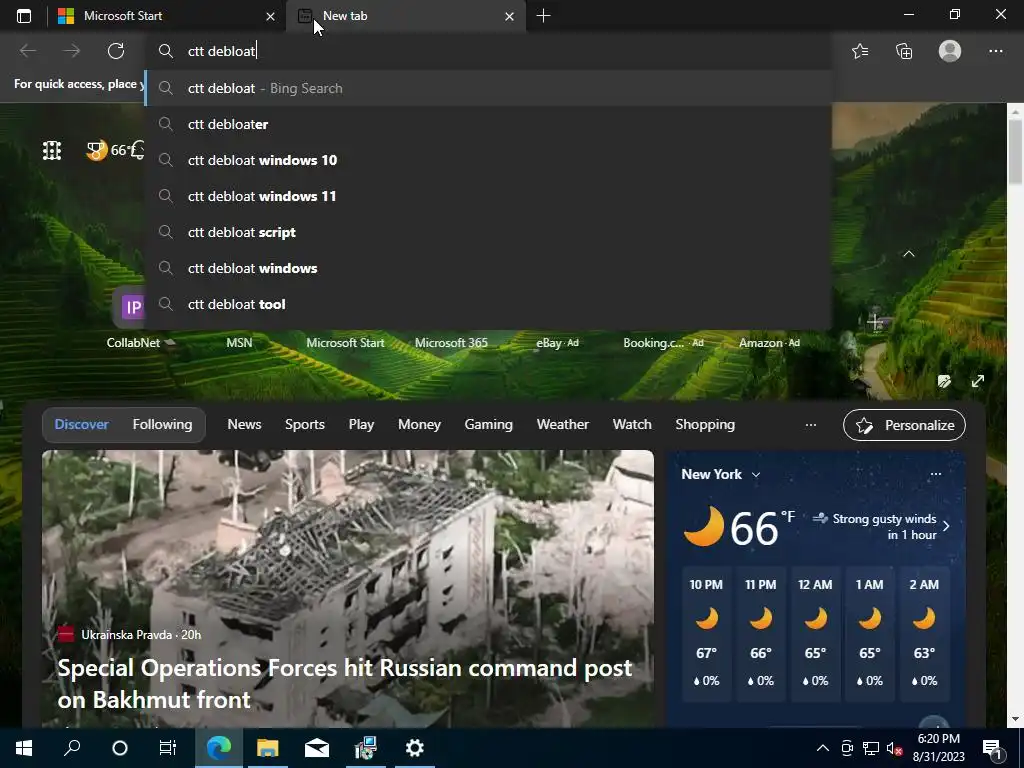Open the eBay ad quick link

pyautogui.click(x=557, y=342)
